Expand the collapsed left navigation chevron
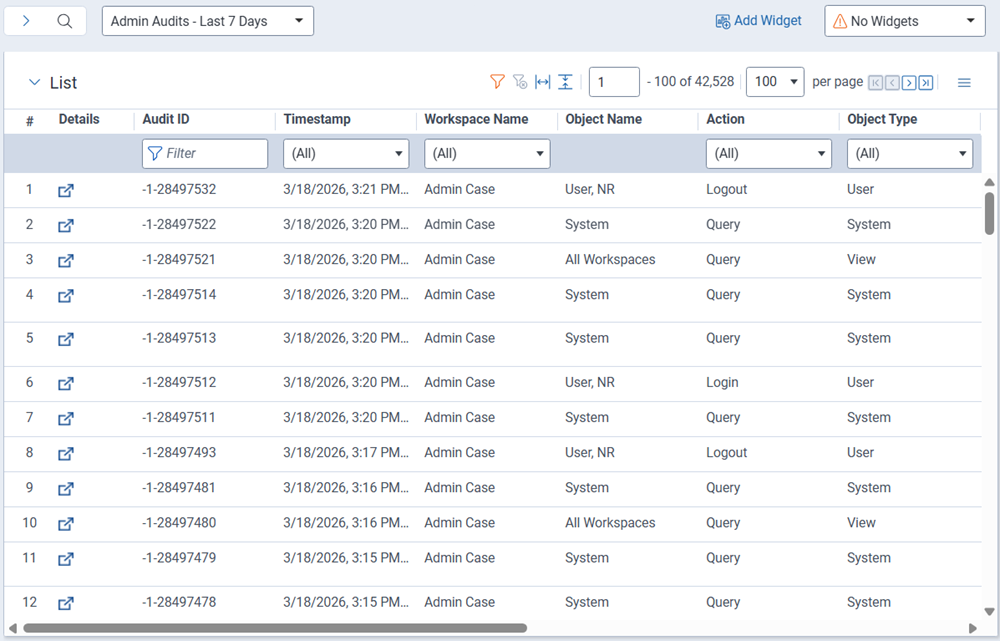 [26, 20]
